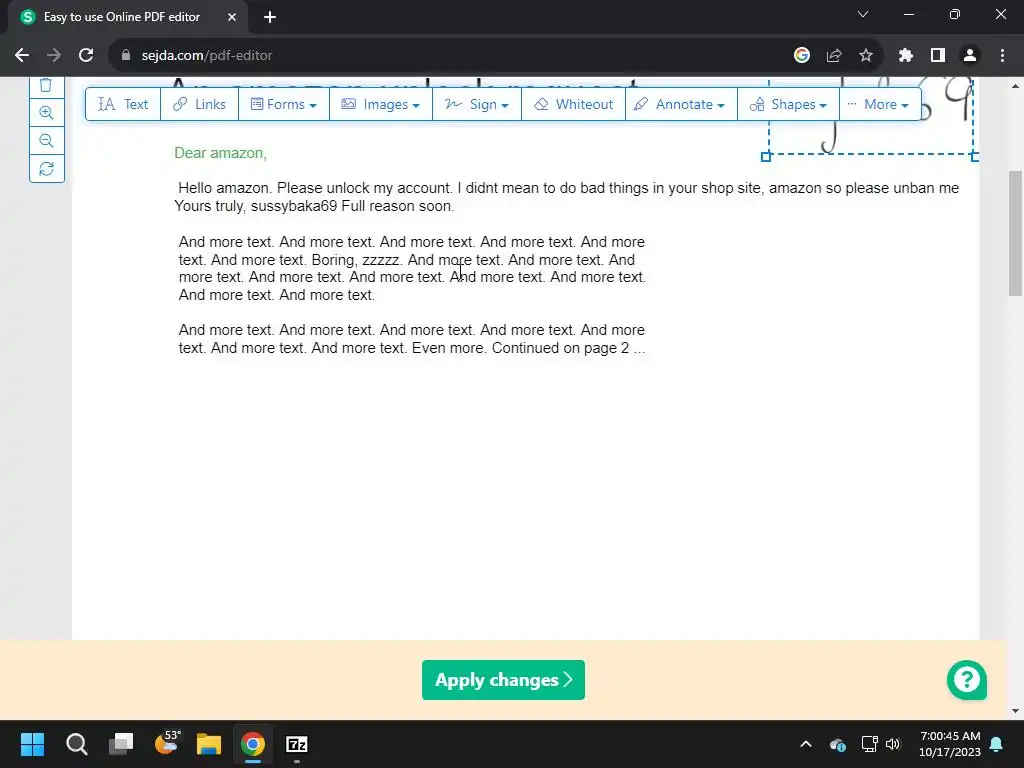Open File Explorer from the taskbar
This screenshot has height=768, width=1024.
coord(209,744)
